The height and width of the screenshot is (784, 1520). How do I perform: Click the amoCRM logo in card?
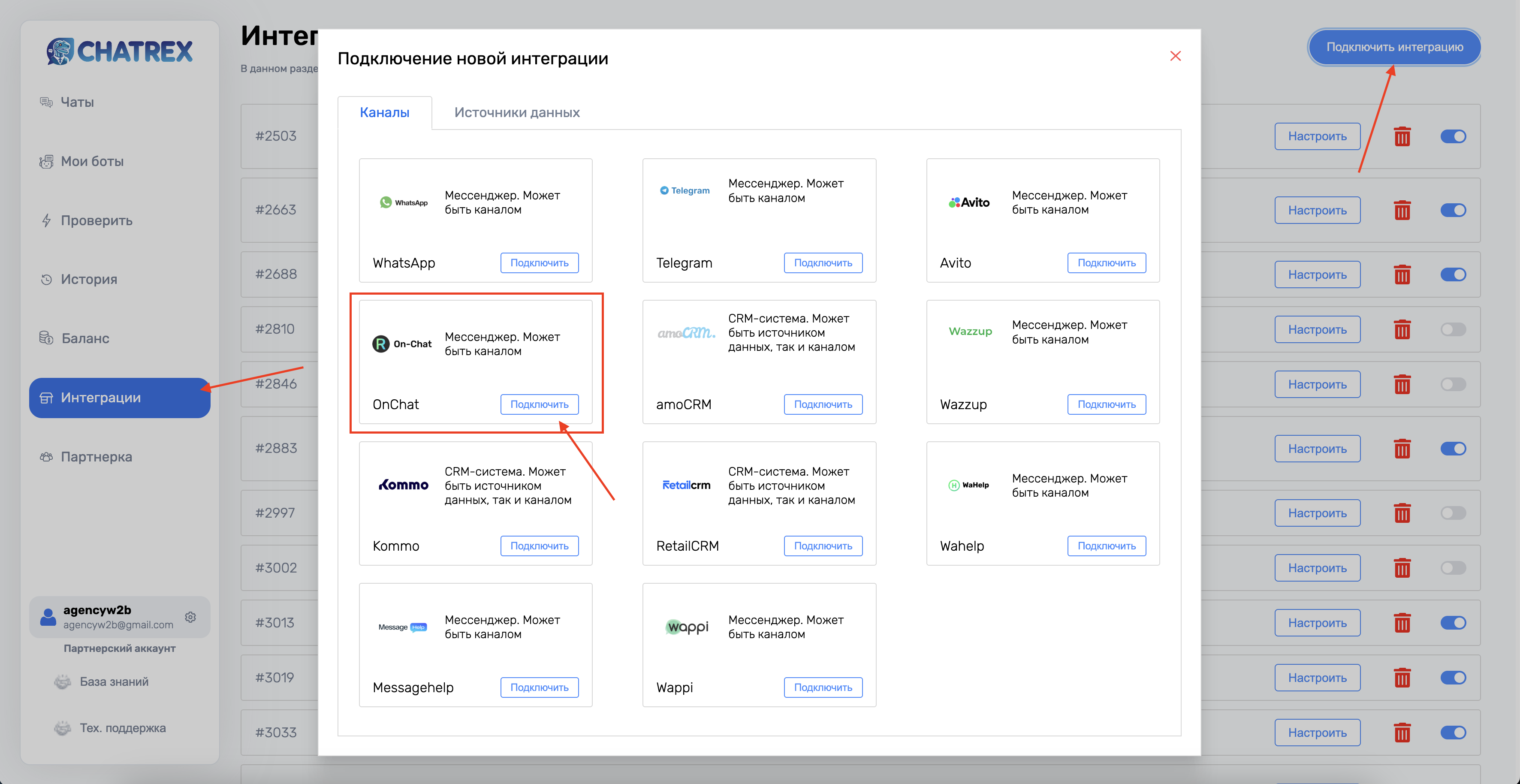point(686,333)
